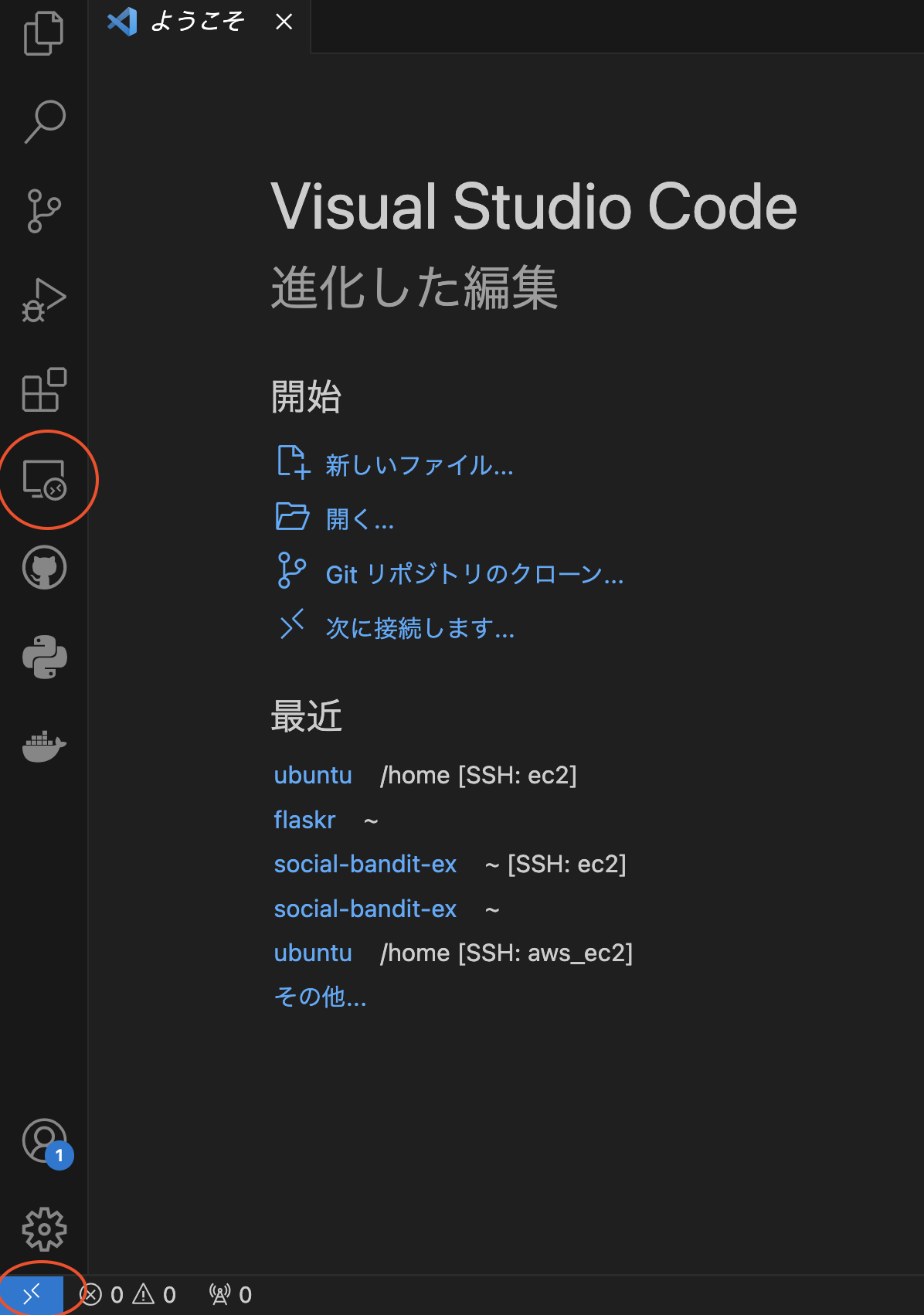Viewport: 924px width, 1315px height.
Task: Open the Extensions view
Action: tap(44, 389)
